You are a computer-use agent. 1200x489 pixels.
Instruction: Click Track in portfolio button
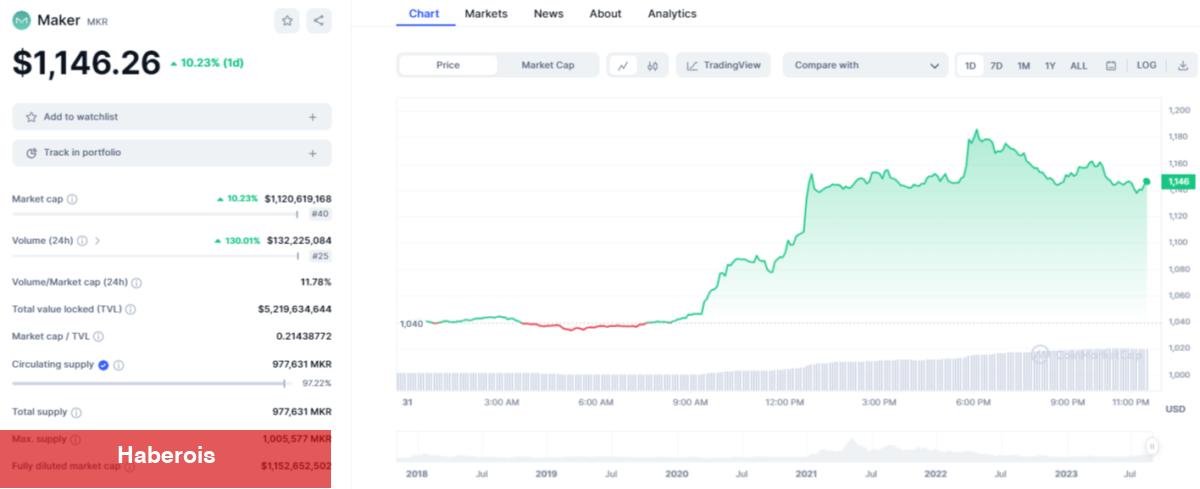click(172, 153)
